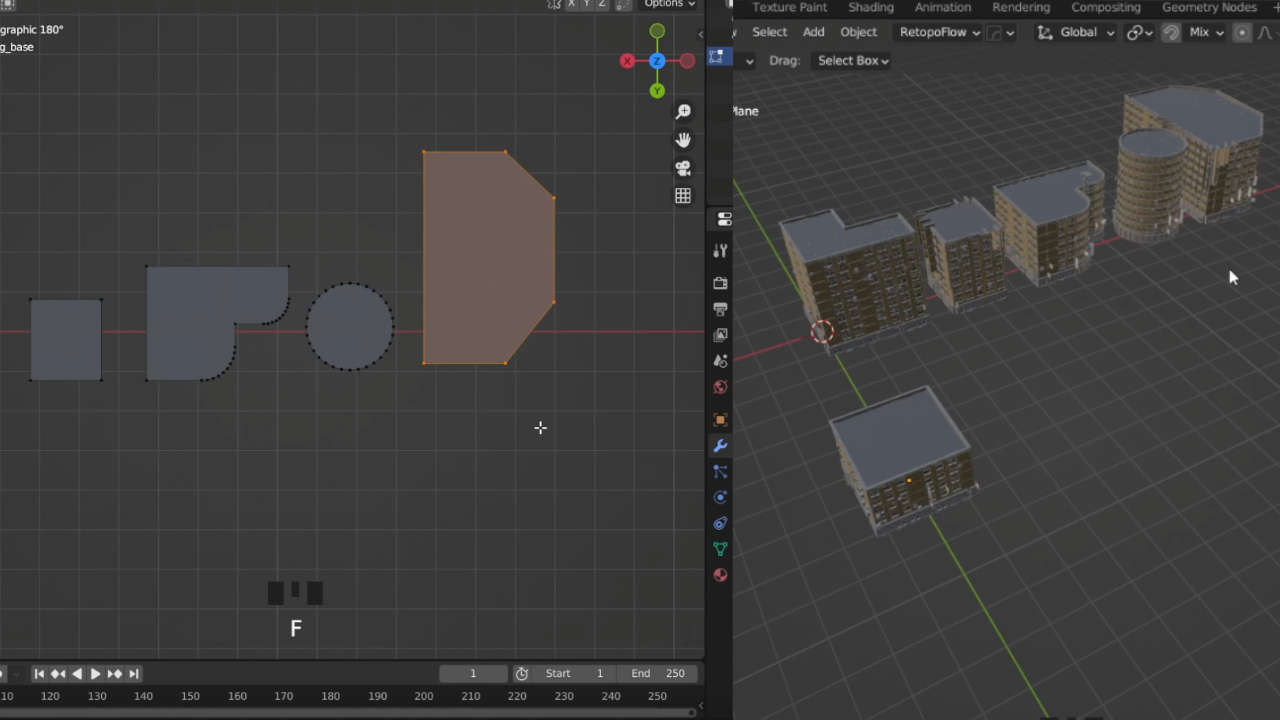Open the Select Box drag dropdown
1280x720 pixels.
[853, 60]
